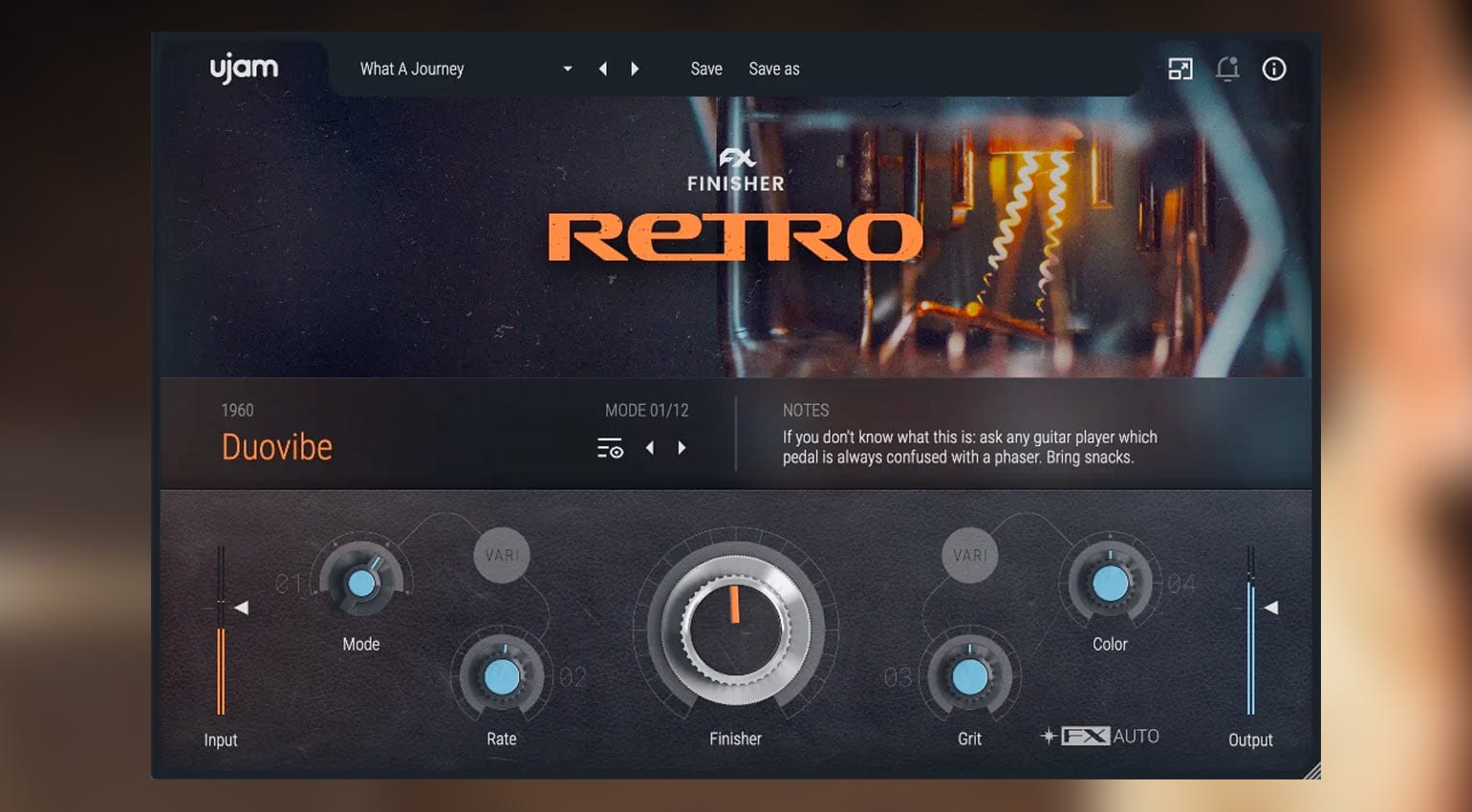1472x812 pixels.
Task: Switch to the previous mode
Action: point(650,448)
